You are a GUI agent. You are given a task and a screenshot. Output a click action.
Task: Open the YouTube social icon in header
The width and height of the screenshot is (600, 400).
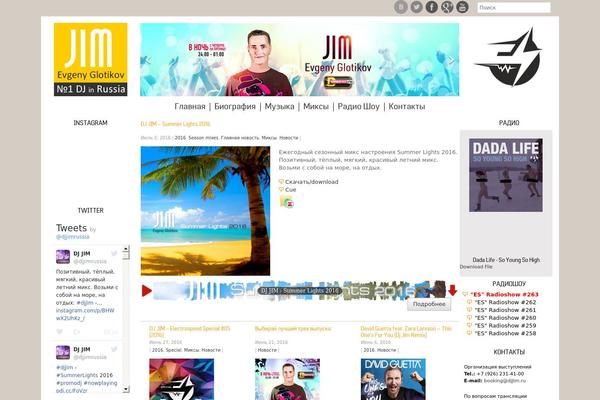pyautogui.click(x=462, y=7)
